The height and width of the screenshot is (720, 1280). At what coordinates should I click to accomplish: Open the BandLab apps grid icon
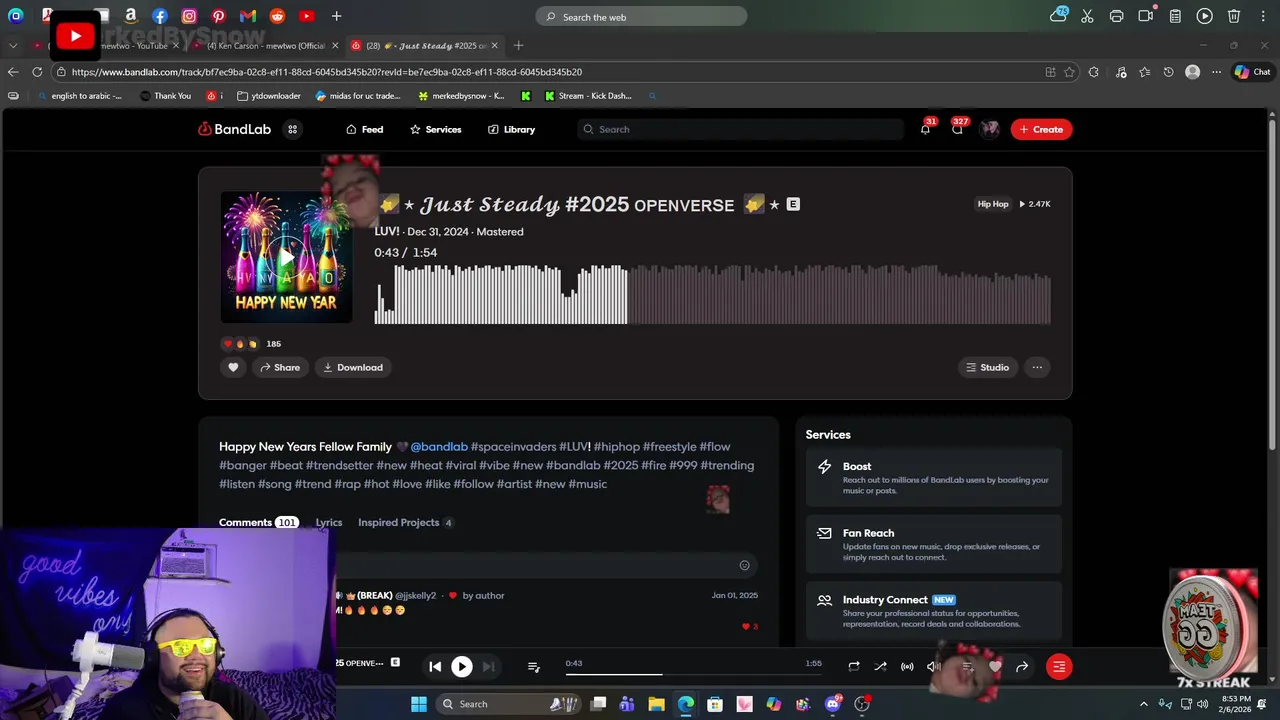point(292,129)
